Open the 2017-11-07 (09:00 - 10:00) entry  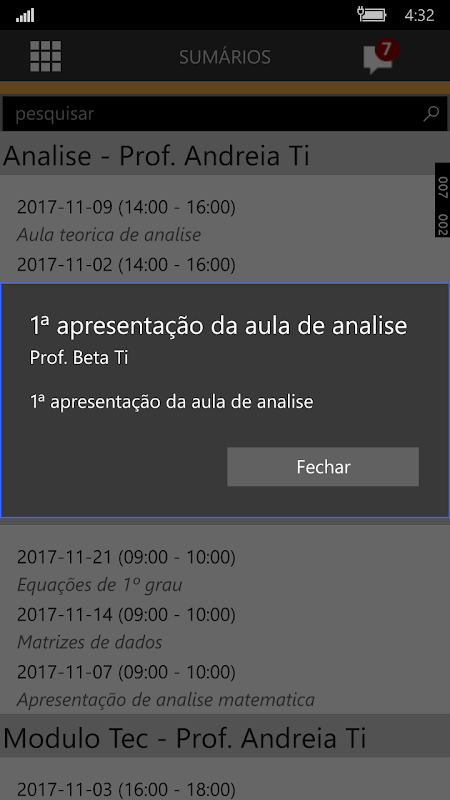[x=126, y=672]
